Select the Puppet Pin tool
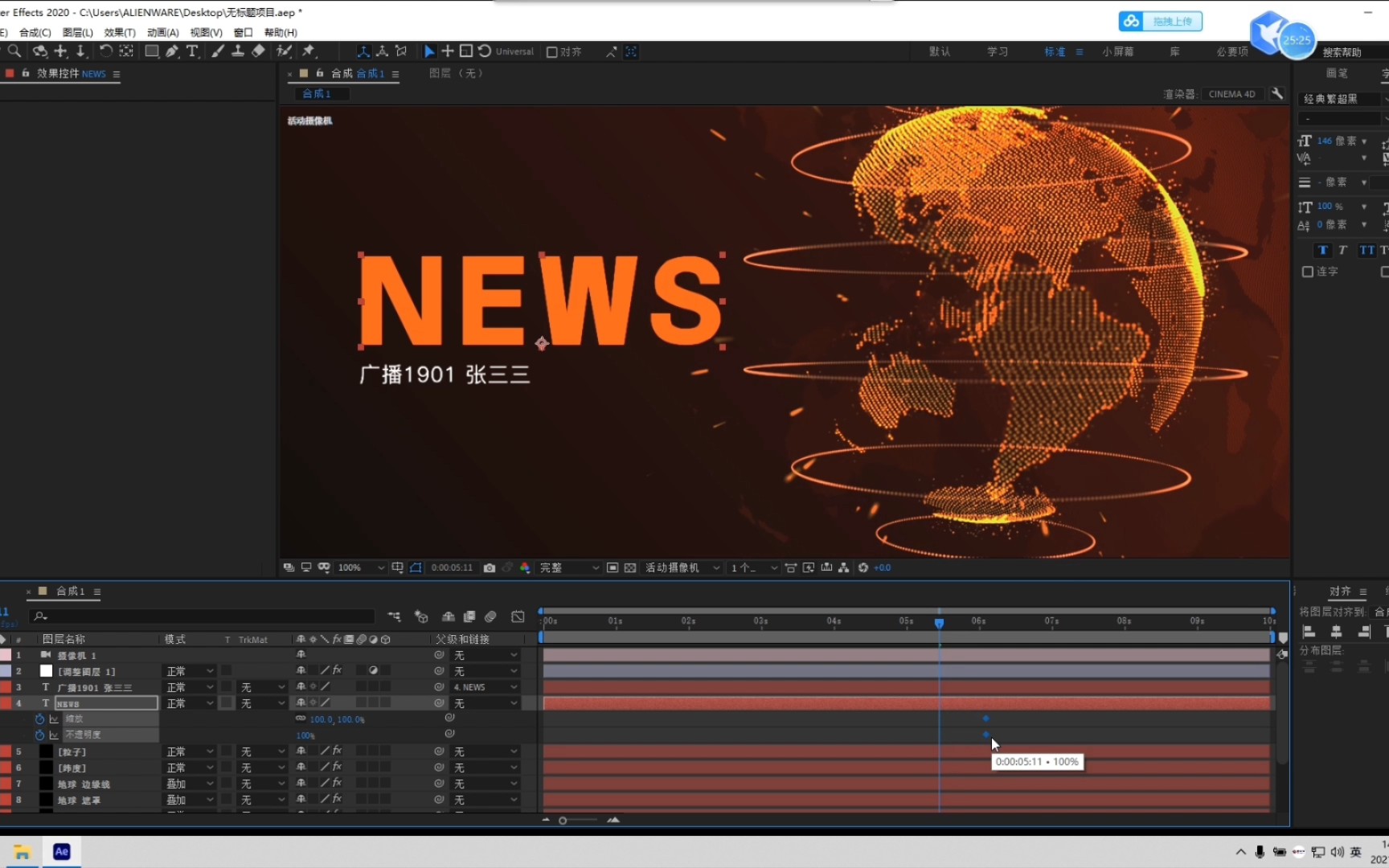Image resolution: width=1389 pixels, height=868 pixels. pos(309,51)
